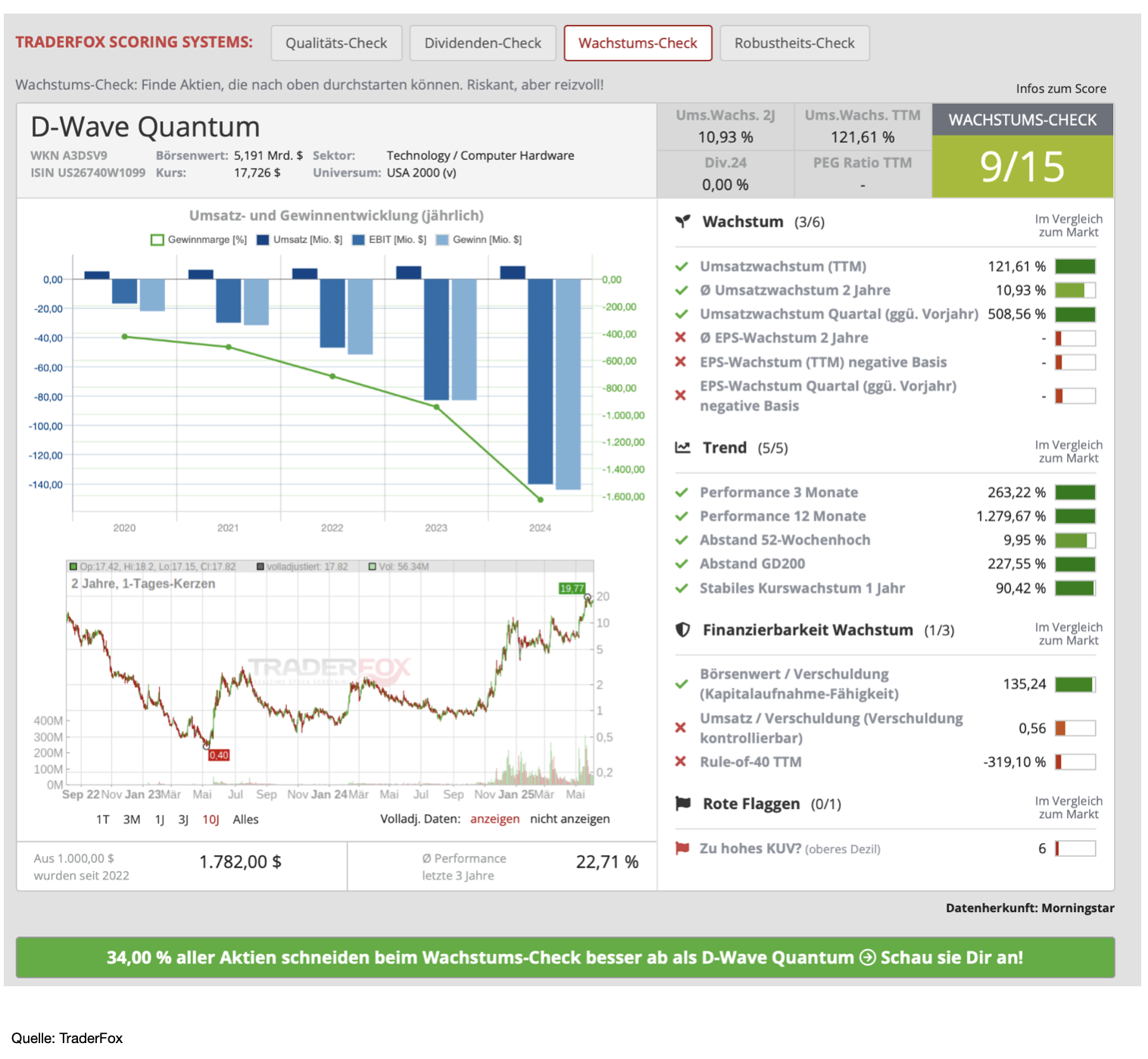Click Technology / Computer Hardware sector text

click(480, 155)
